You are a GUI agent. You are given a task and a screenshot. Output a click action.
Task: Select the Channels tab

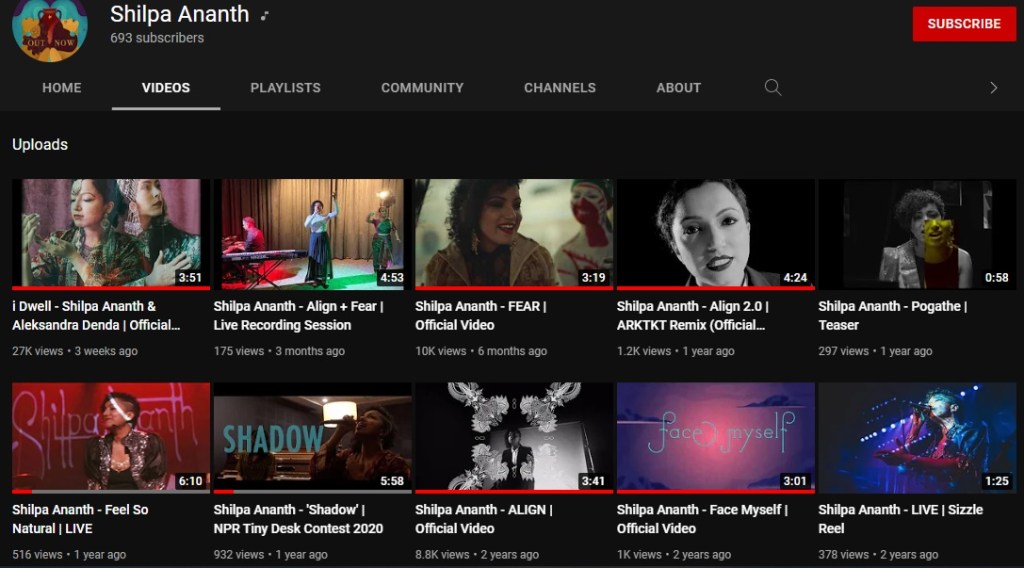pyautogui.click(x=559, y=88)
